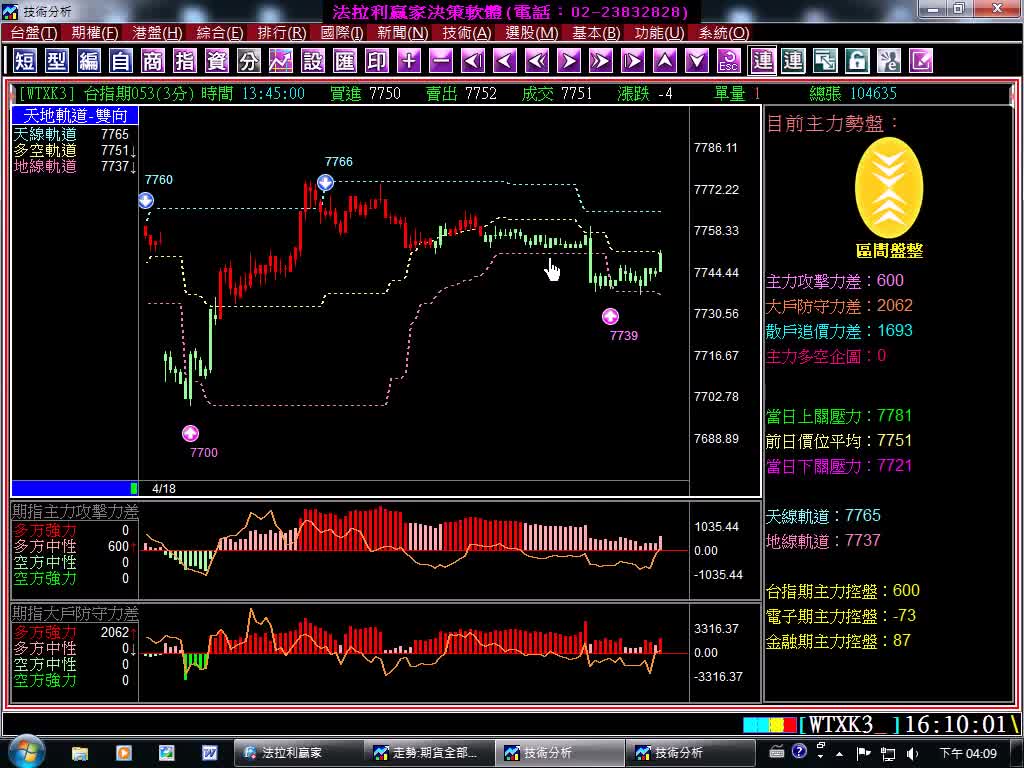Click the down arrow toolbar icon
1024x768 pixels.
(697, 61)
